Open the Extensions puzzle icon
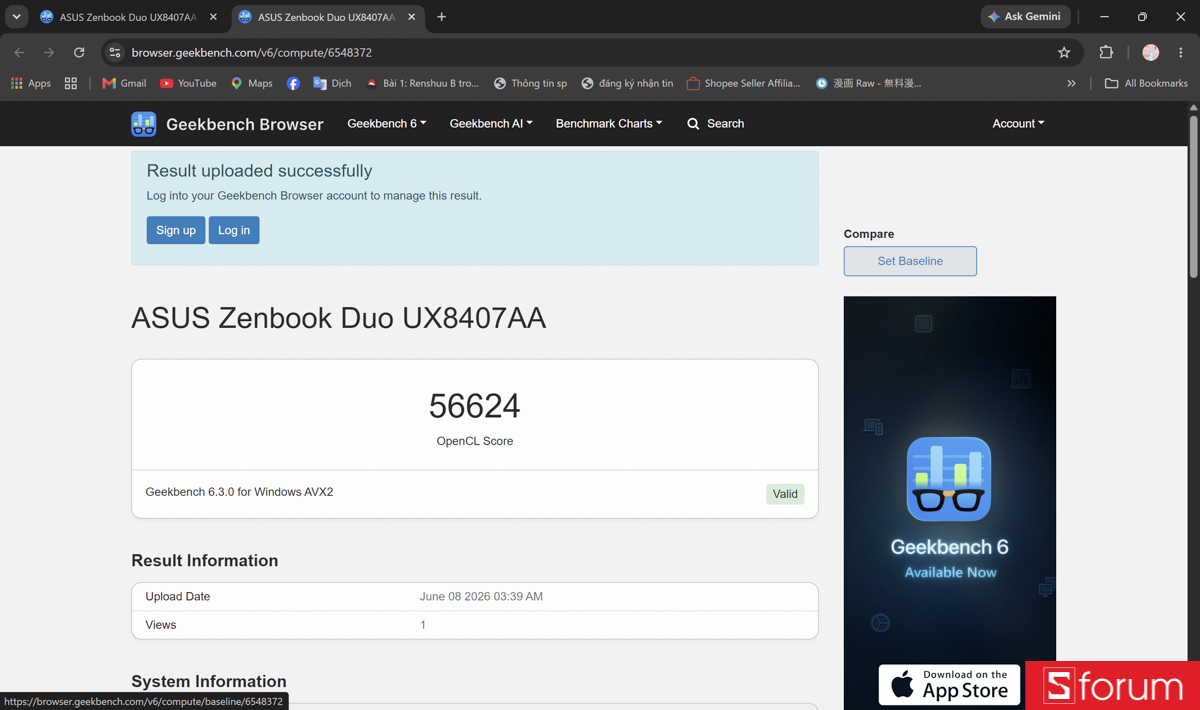The image size is (1200, 710). coord(1106,52)
